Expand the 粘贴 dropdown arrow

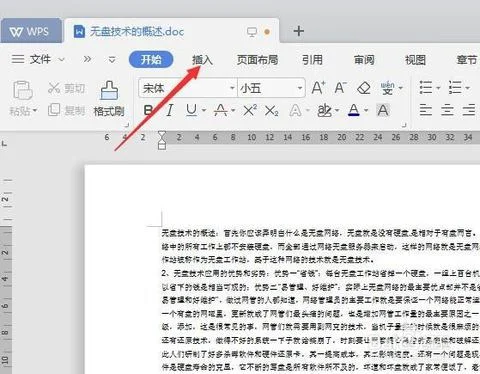pos(35,110)
